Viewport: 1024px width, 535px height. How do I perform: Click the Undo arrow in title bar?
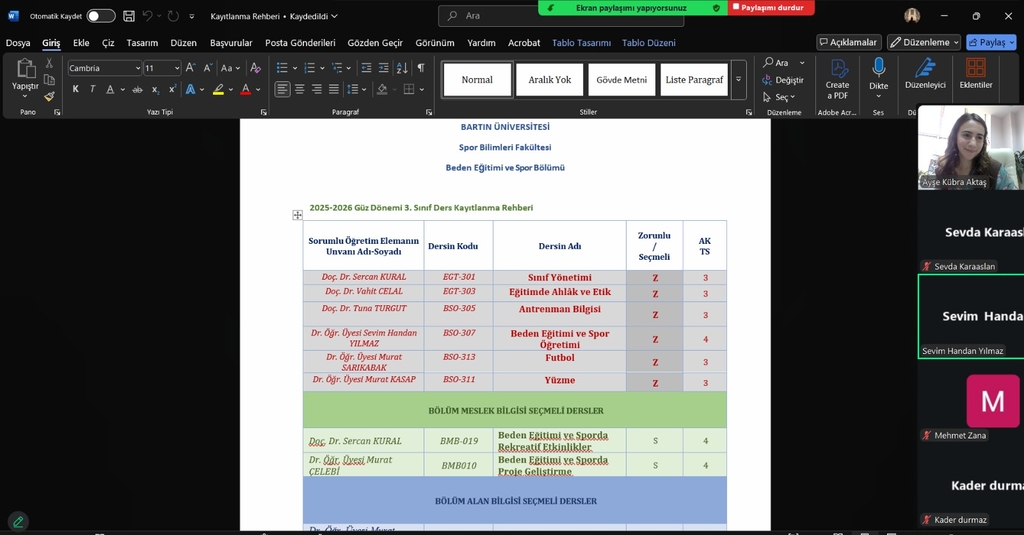point(148,16)
